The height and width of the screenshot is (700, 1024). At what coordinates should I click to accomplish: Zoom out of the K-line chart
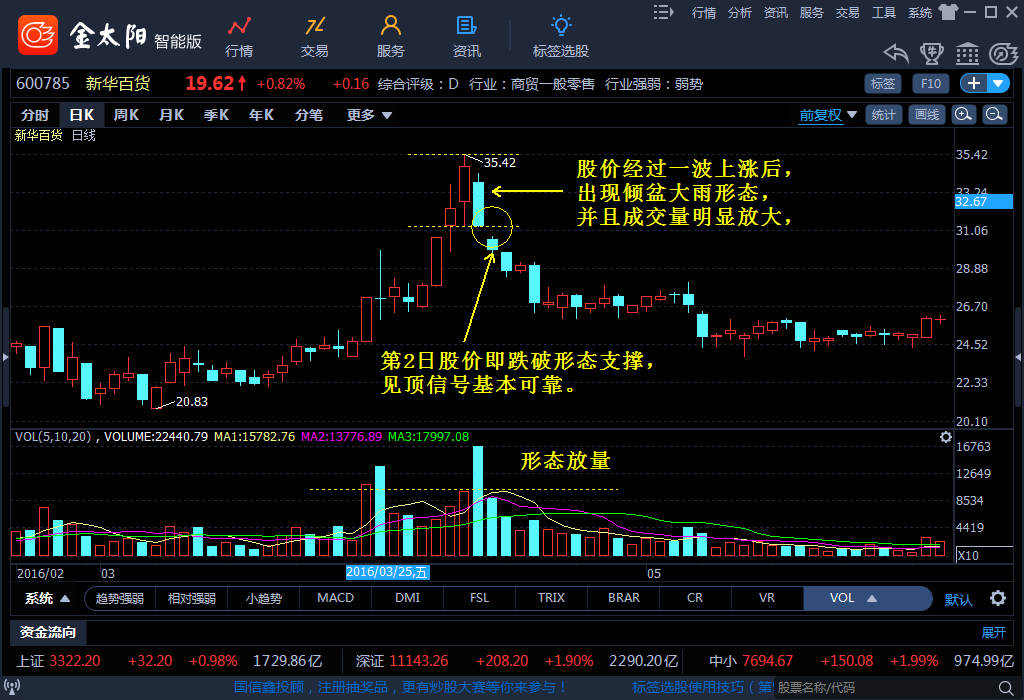click(995, 115)
